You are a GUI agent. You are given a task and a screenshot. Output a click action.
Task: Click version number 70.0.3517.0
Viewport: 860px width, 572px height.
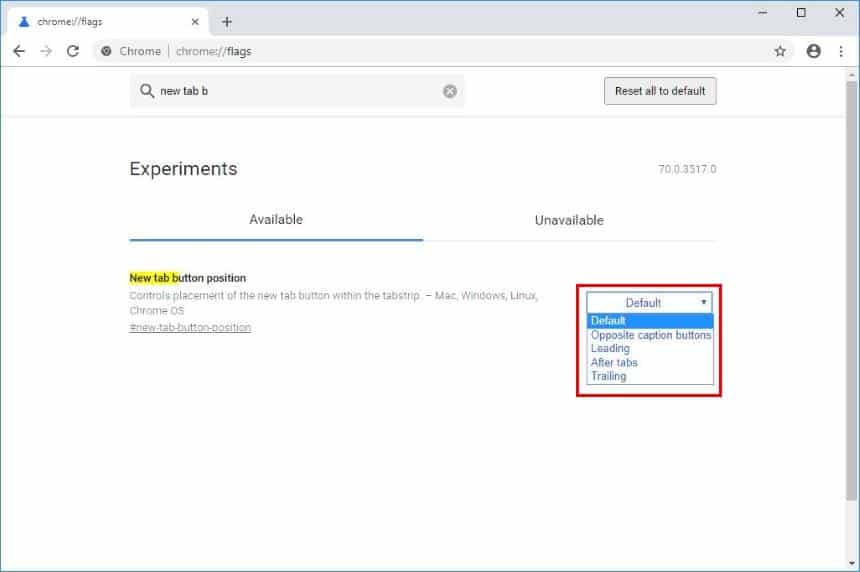pos(687,169)
